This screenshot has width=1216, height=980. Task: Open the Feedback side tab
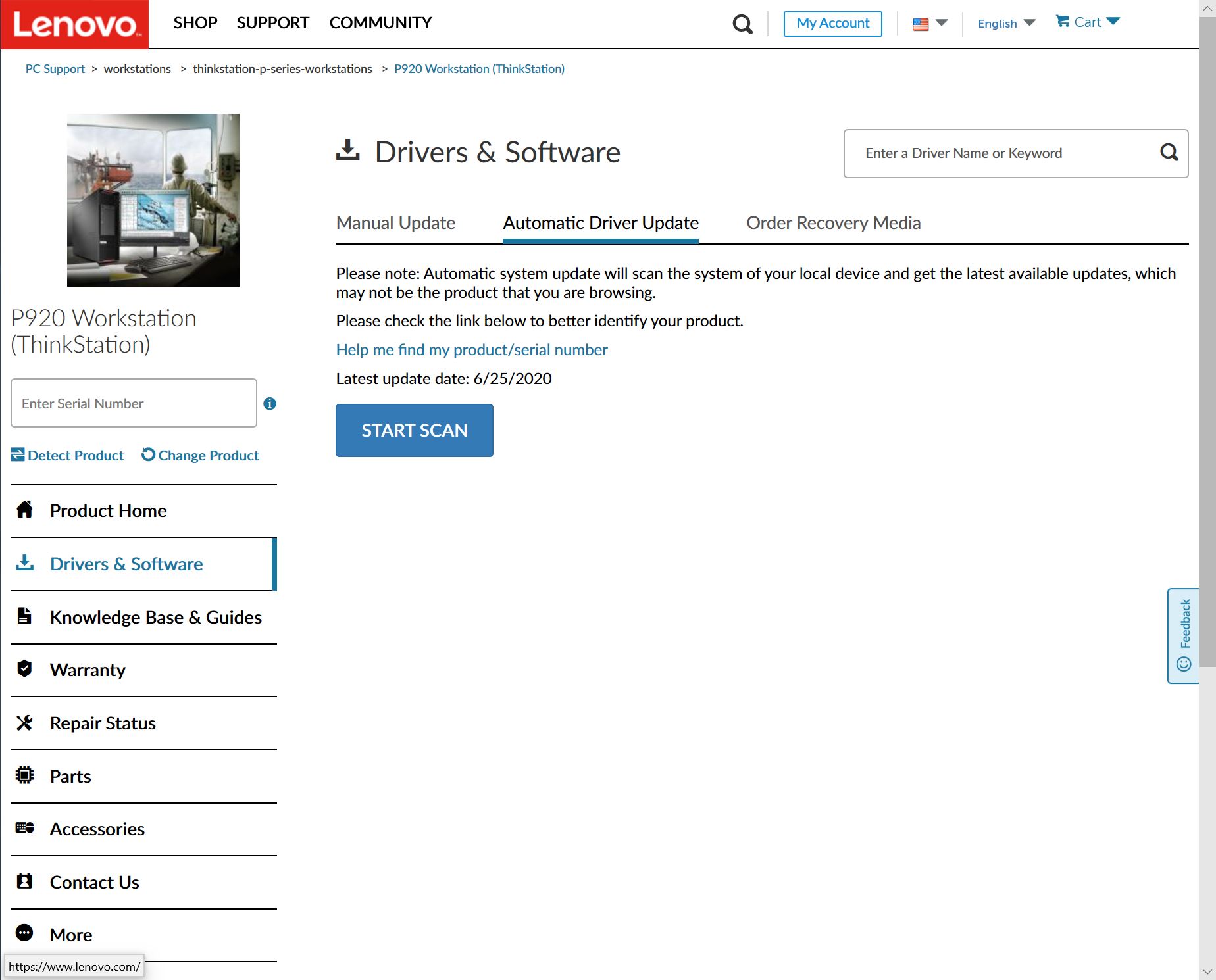coord(1183,635)
